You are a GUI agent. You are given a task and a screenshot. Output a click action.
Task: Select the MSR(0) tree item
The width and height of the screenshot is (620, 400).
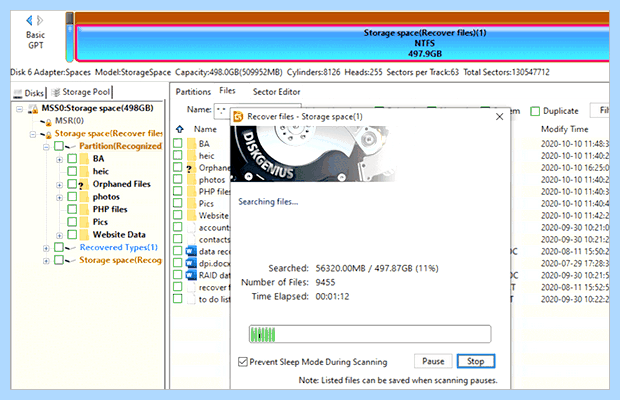tap(69, 121)
